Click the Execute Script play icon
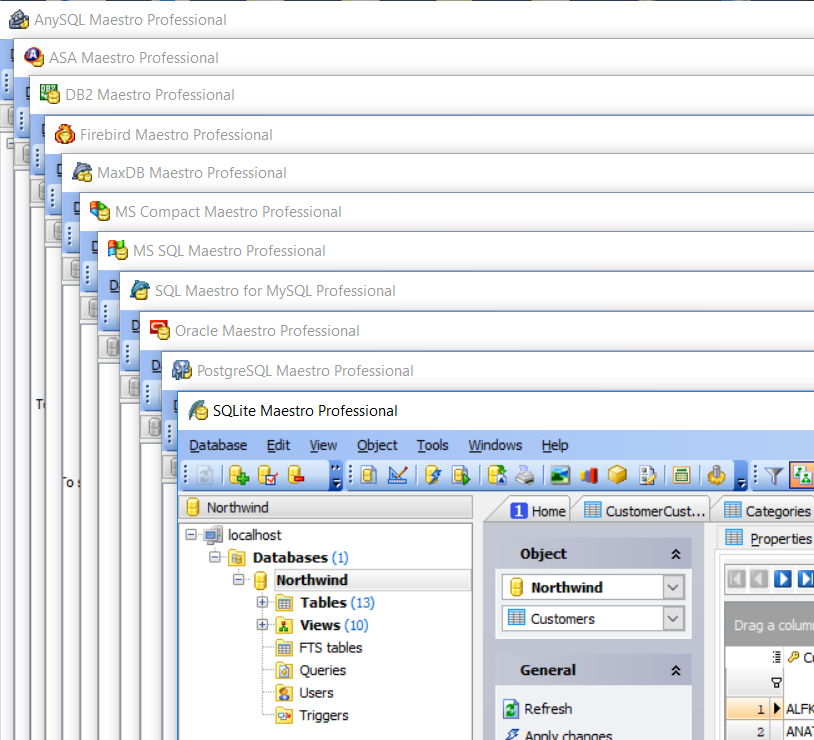The image size is (814, 740). pyautogui.click(x=461, y=475)
